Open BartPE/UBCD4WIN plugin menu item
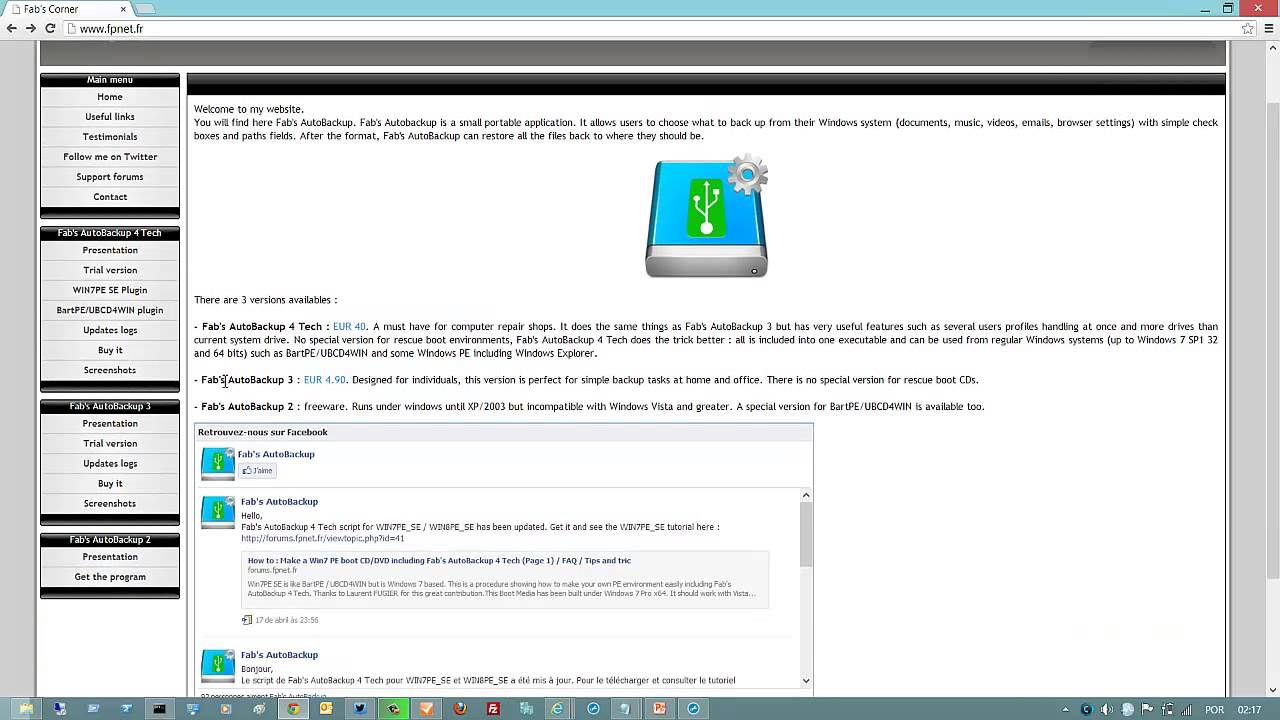 coord(110,310)
